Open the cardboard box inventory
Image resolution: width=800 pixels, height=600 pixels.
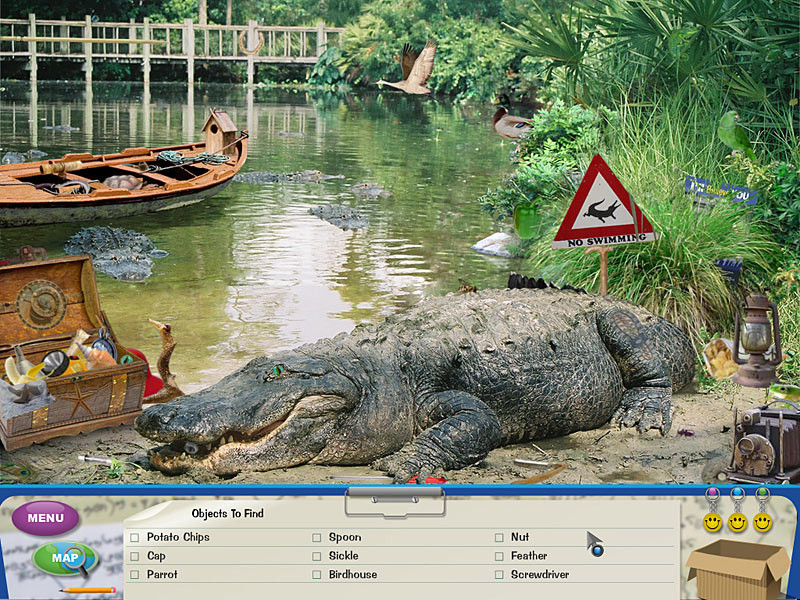[x=738, y=570]
